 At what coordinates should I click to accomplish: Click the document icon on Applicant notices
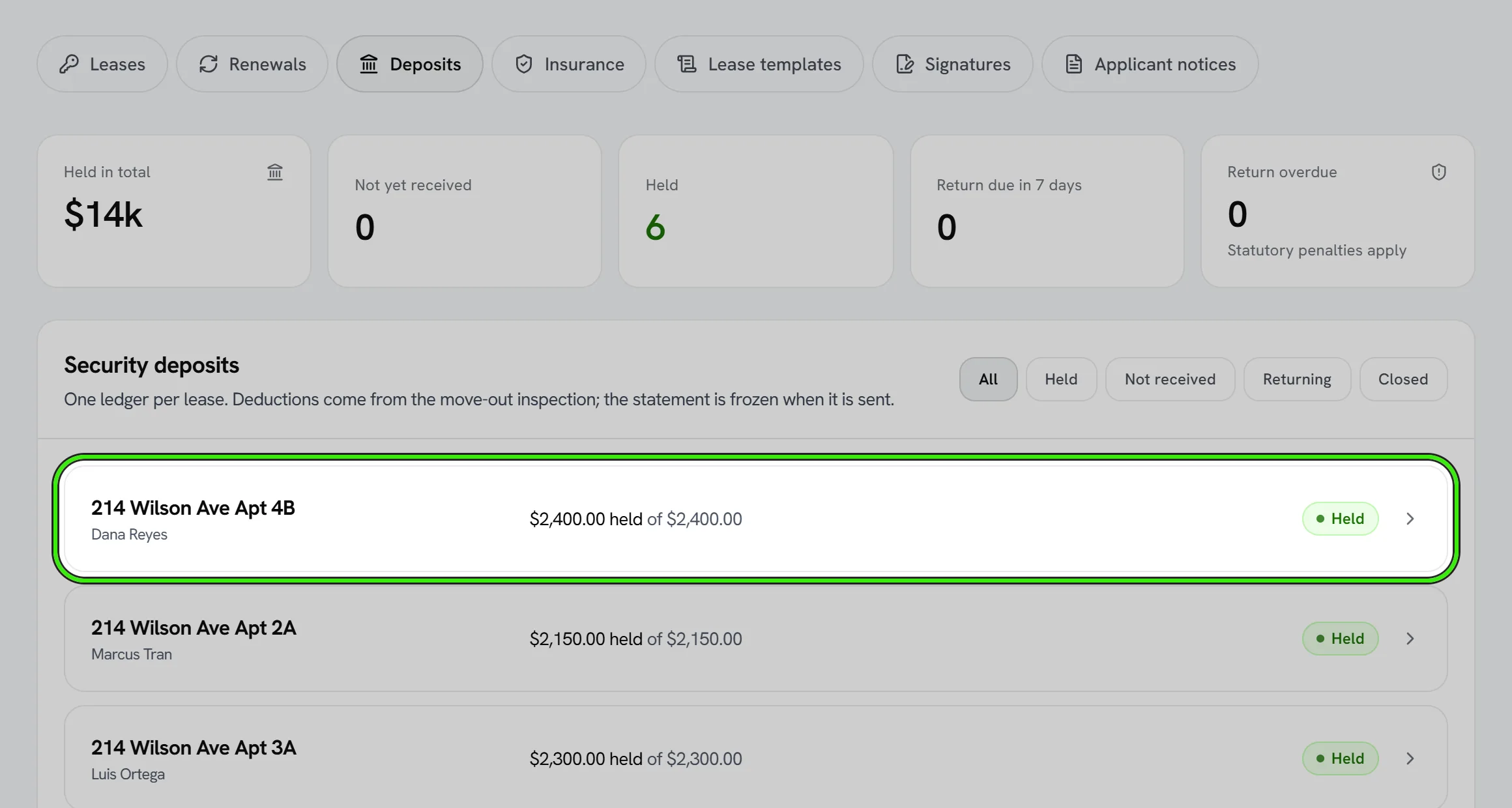coord(1073,64)
